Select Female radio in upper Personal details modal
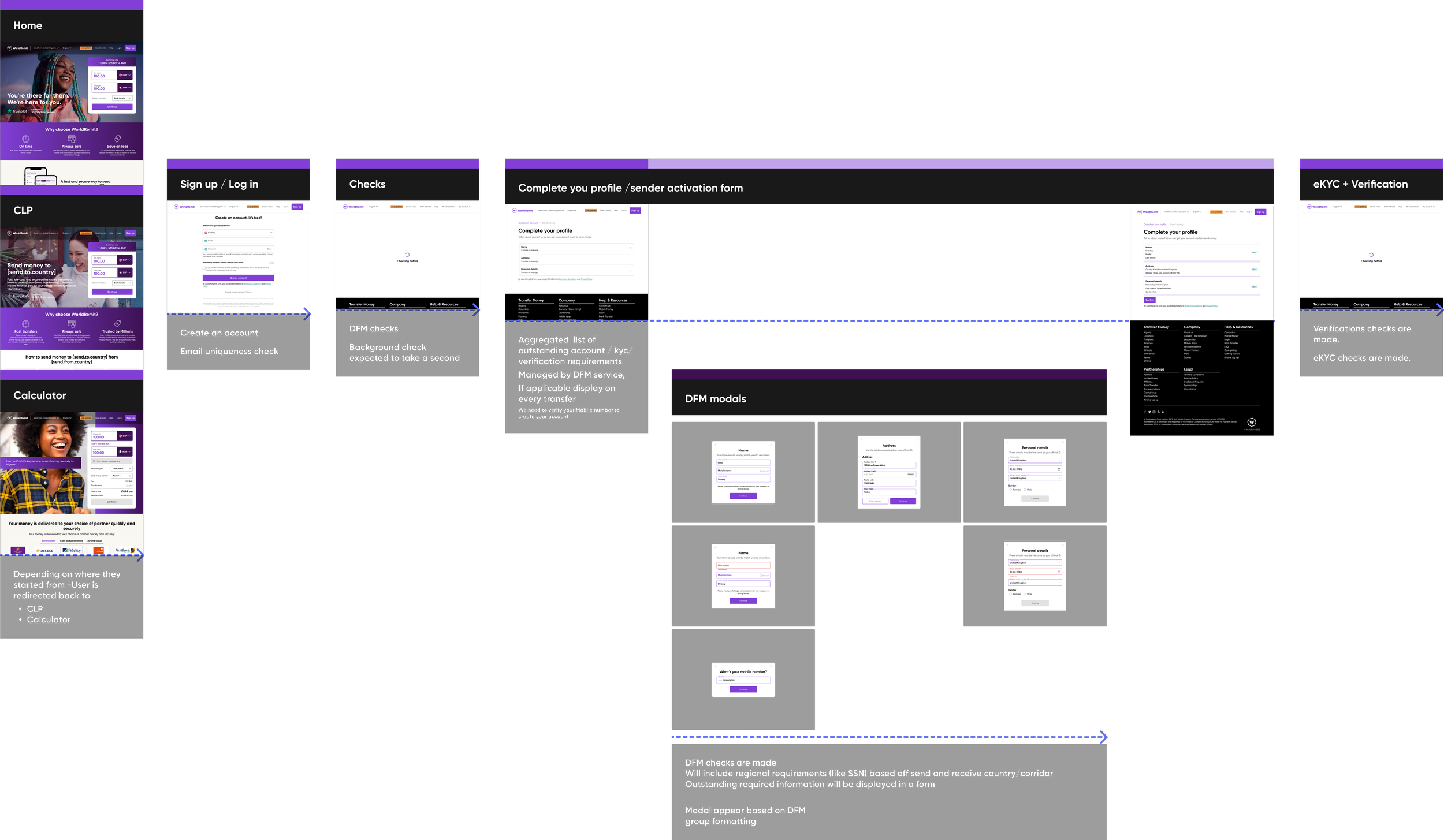Screen dimensions: 1444x840 click(1011, 490)
